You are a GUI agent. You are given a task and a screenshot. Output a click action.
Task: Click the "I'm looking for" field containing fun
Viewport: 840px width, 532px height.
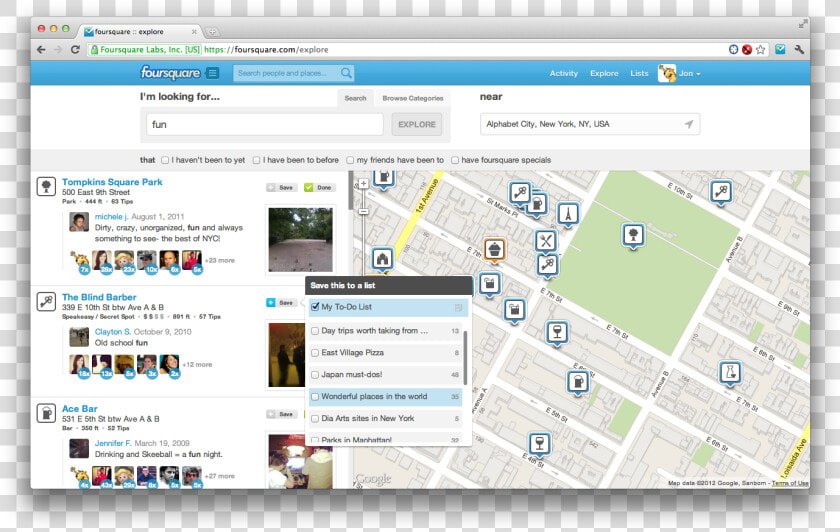tap(265, 124)
